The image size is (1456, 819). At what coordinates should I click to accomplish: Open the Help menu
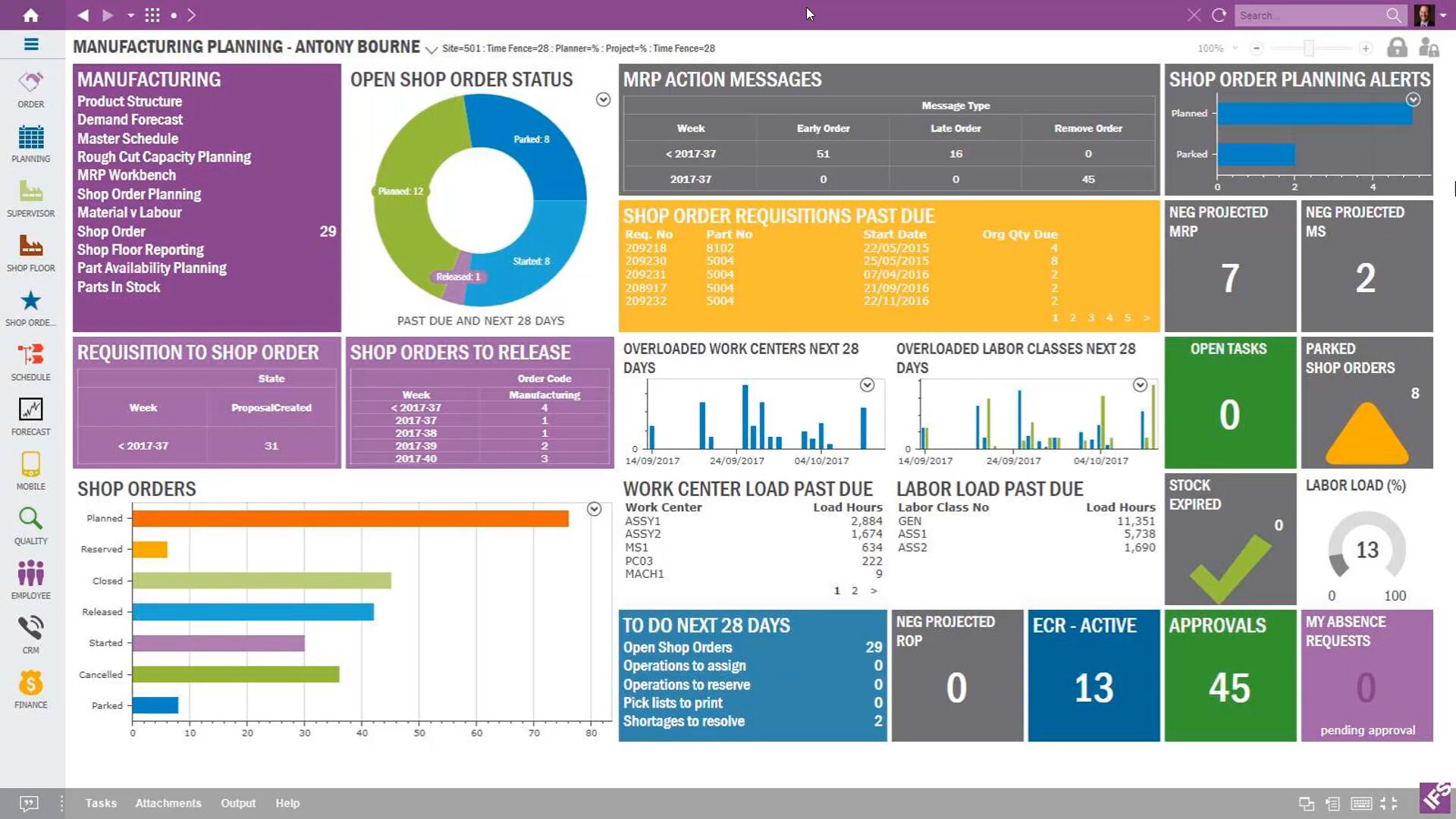point(287,803)
